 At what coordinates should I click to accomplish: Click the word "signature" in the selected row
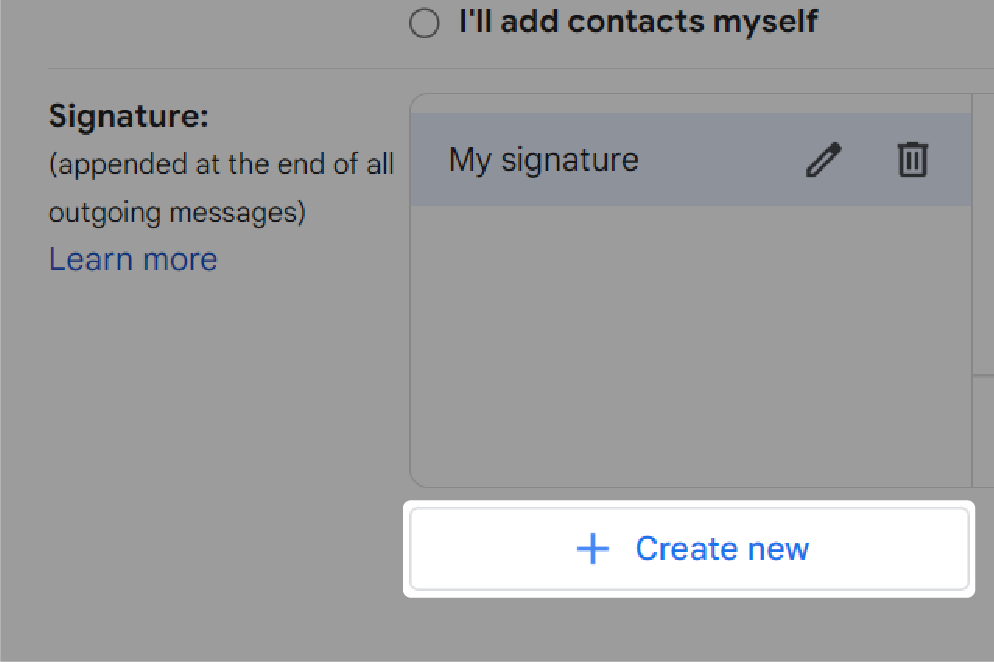(x=570, y=159)
